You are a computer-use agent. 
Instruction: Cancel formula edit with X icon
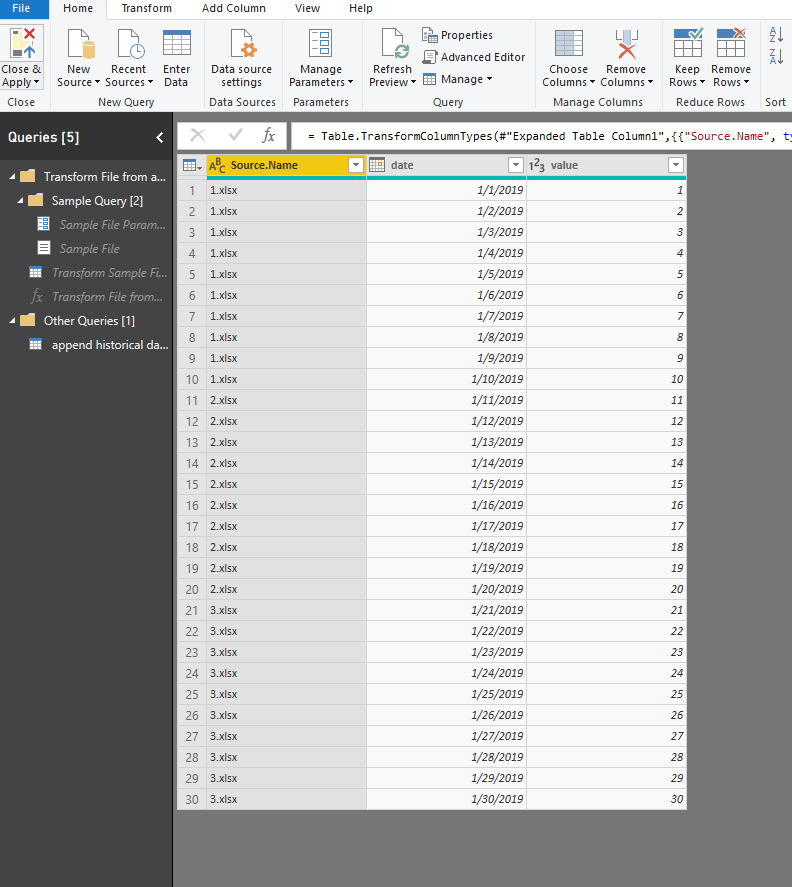(x=197, y=135)
